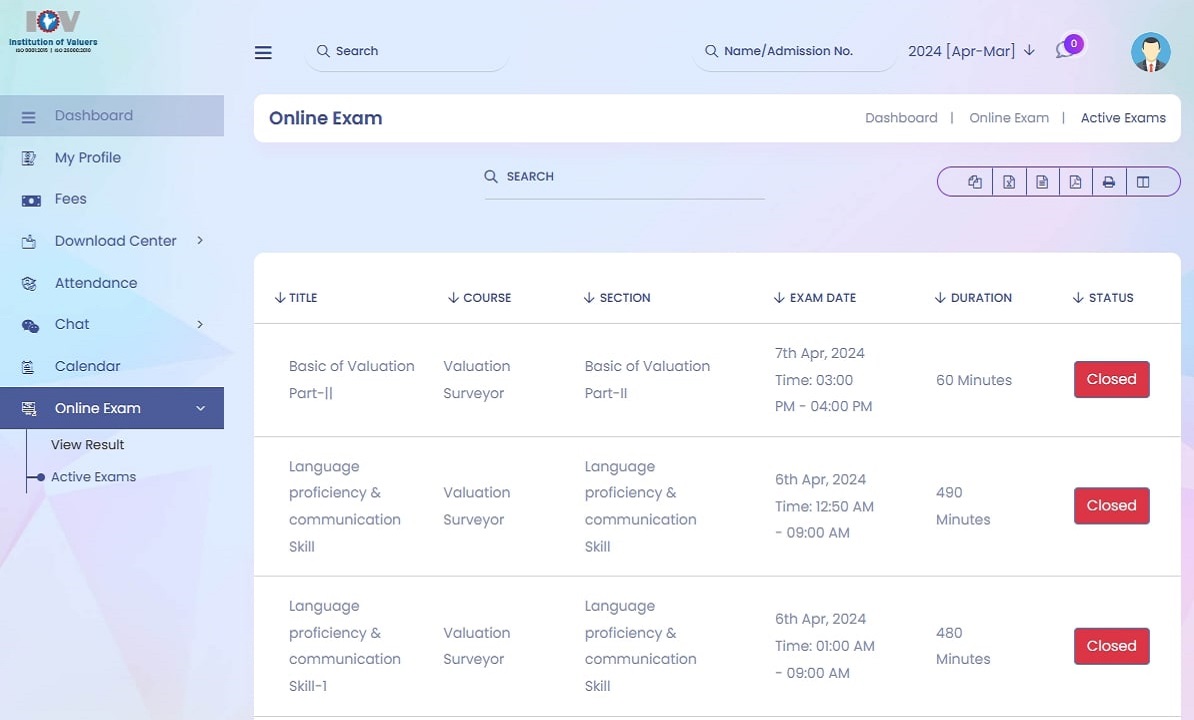Click the Chat bubbles sidebar icon
The width and height of the screenshot is (1194, 720).
(x=30, y=327)
